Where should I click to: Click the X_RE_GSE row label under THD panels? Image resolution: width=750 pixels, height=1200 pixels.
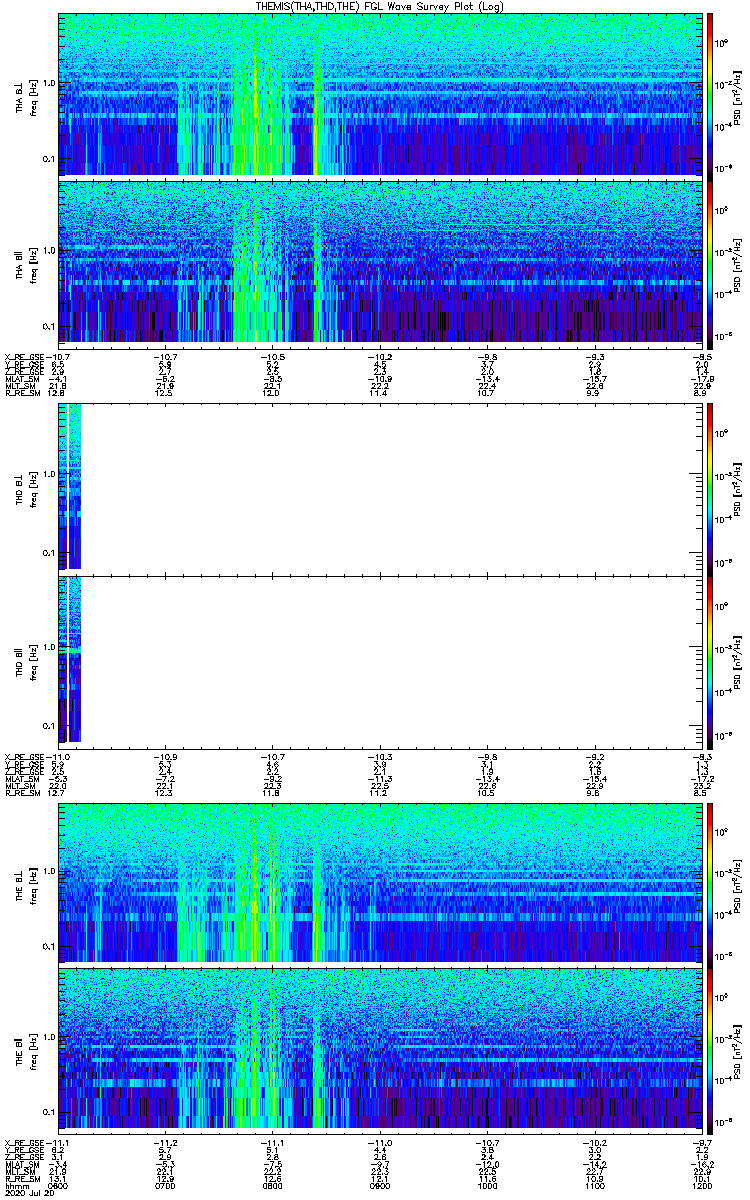[24, 756]
